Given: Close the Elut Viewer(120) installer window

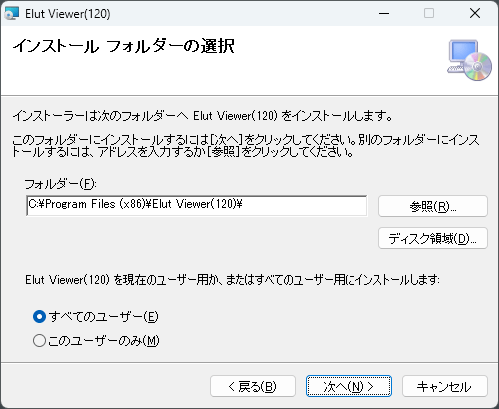Looking at the screenshot, I should point(475,14).
